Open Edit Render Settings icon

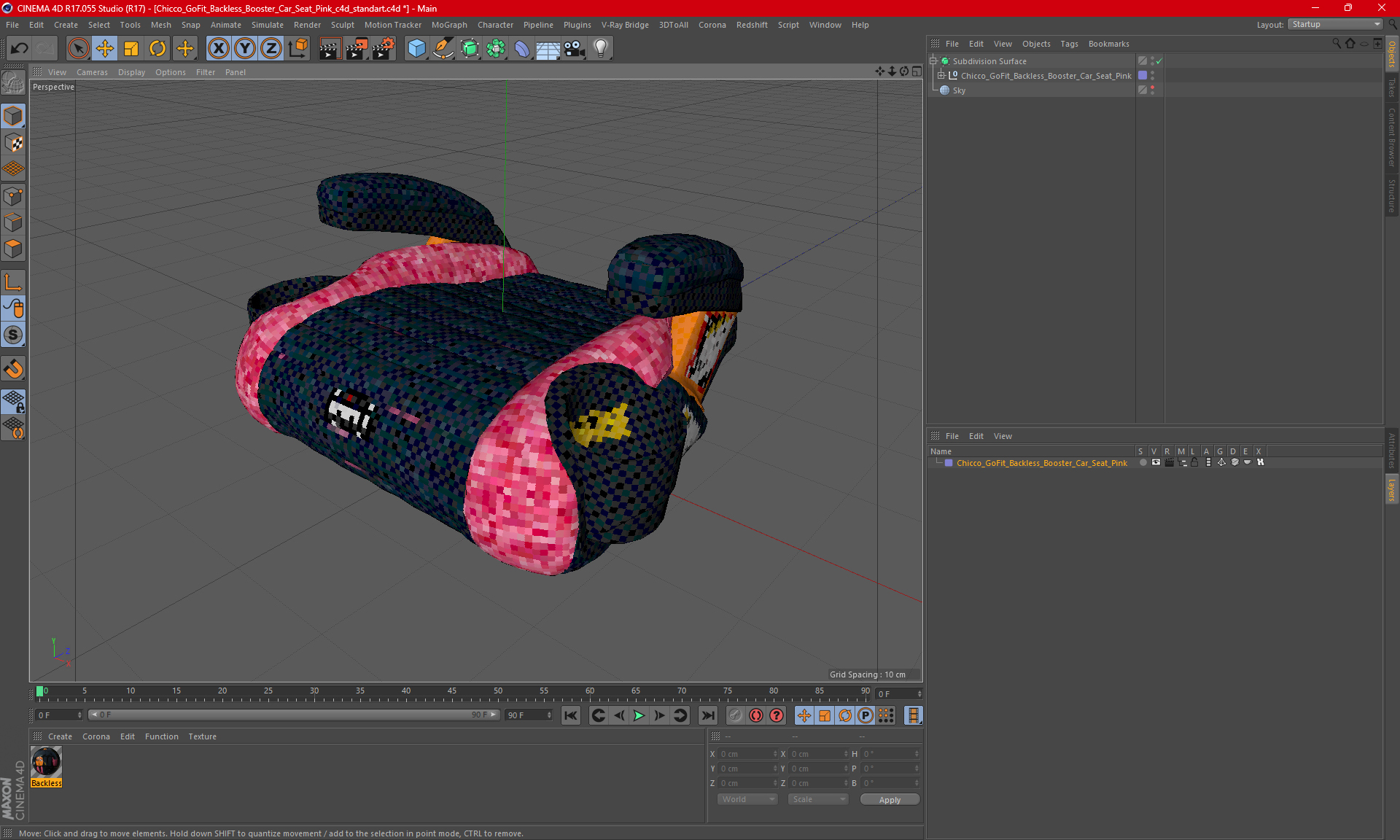click(x=384, y=49)
